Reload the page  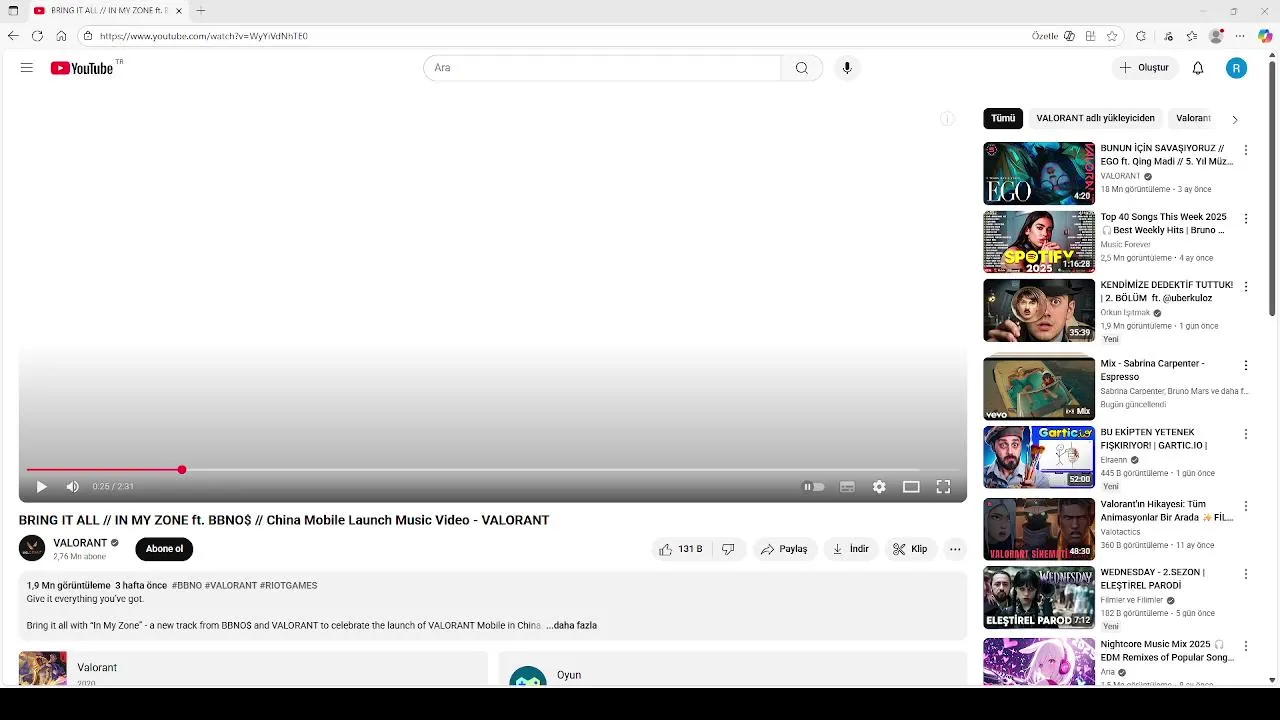coord(37,36)
